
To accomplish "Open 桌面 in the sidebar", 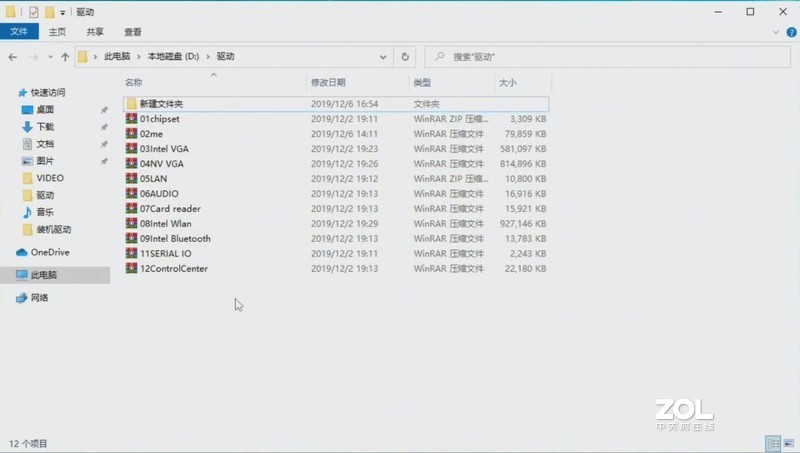I will click(45, 109).
